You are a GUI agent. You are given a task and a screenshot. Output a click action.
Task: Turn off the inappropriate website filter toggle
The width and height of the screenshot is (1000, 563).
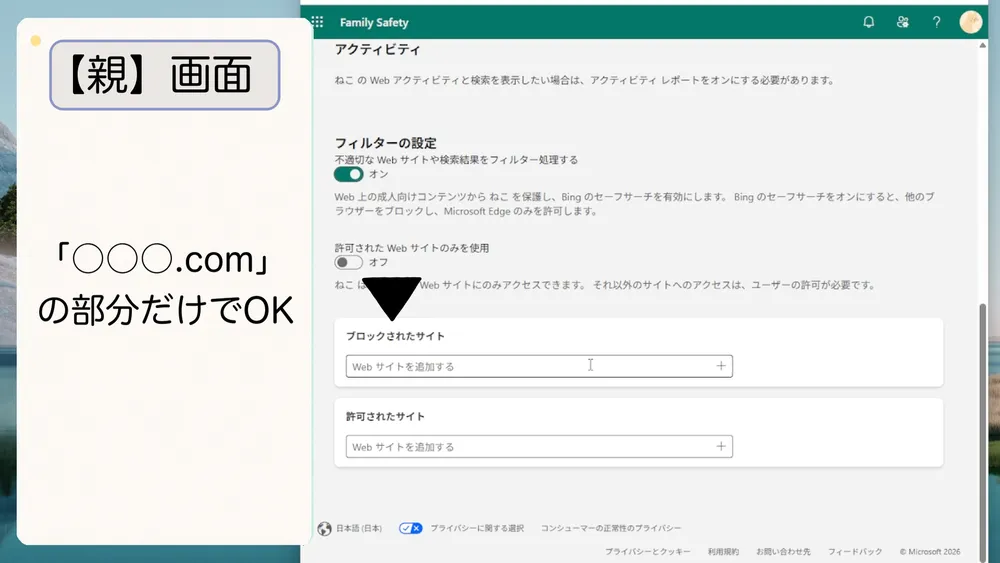click(349, 174)
